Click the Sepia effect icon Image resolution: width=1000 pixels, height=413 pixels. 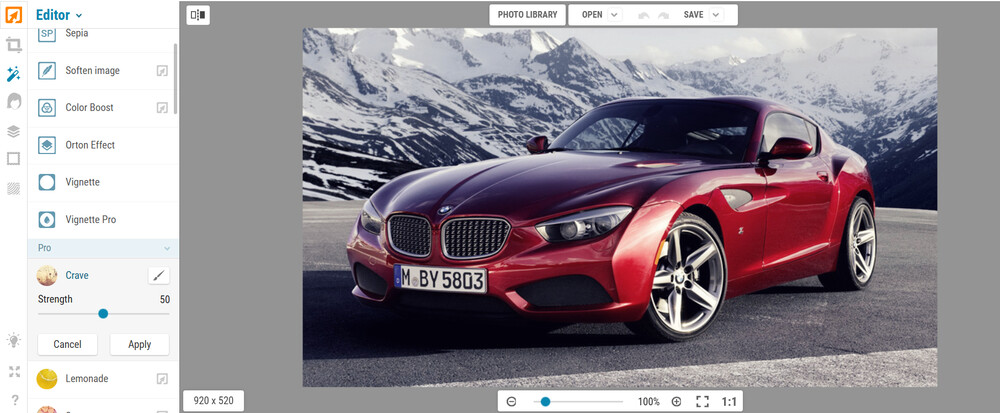click(x=47, y=34)
